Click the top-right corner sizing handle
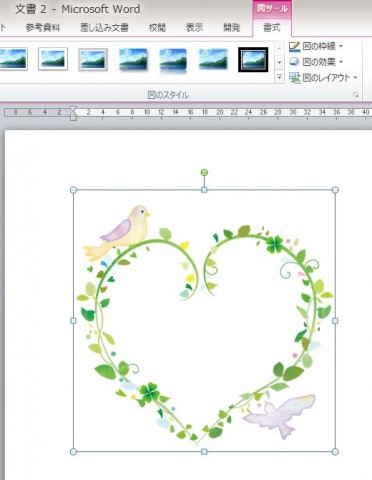 [x=335, y=190]
